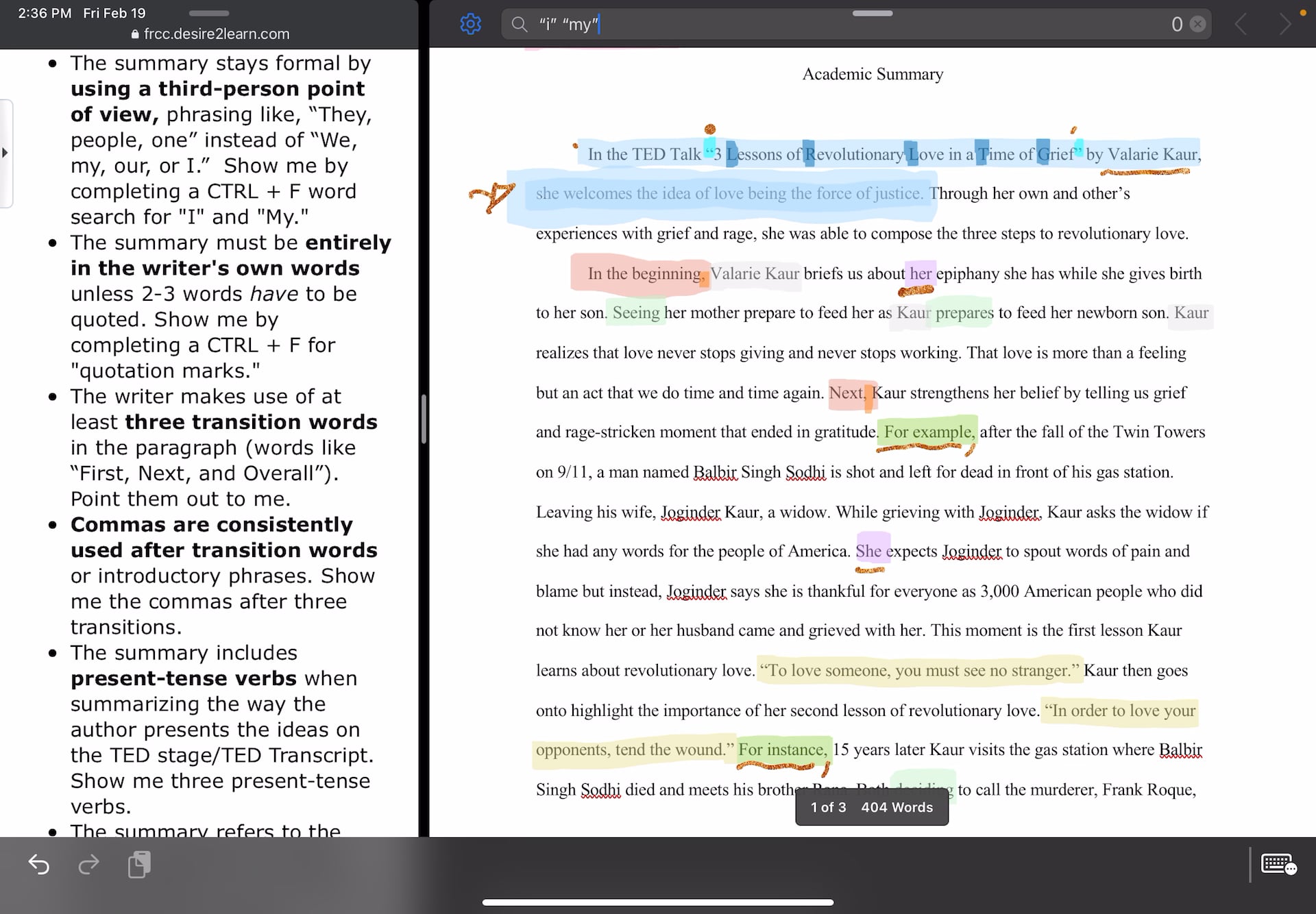Click bold text "using a third-person point"
This screenshot has height=914, width=1316.
pos(217,88)
